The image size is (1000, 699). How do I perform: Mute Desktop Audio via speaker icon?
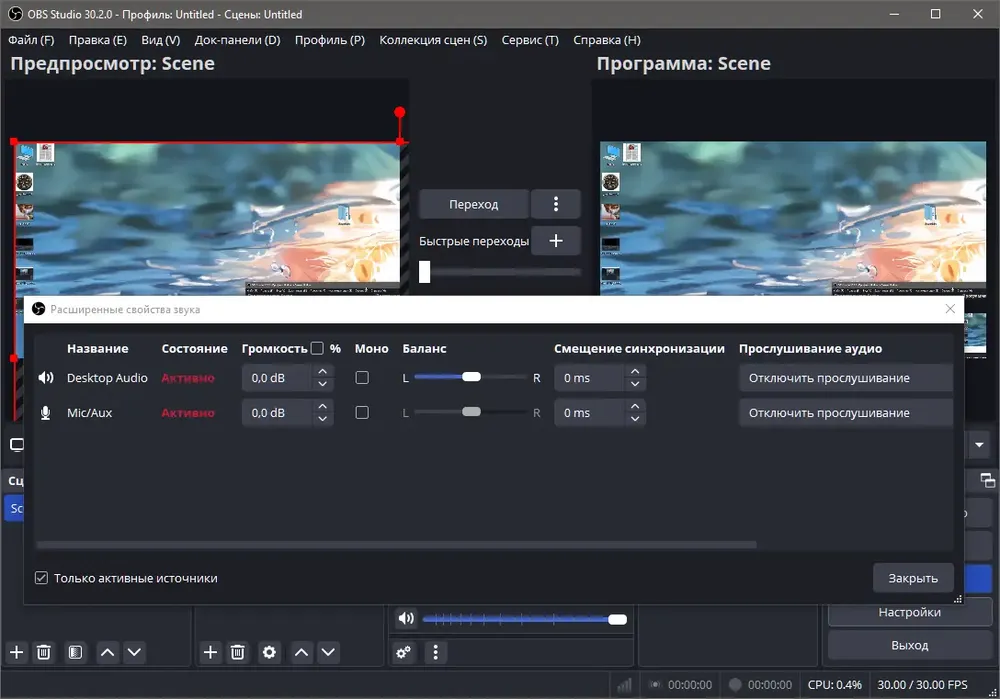coord(45,378)
